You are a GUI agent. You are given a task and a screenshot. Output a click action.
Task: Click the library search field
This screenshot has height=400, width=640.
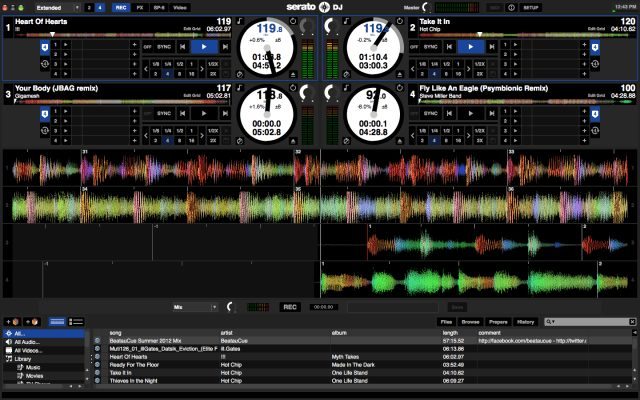[590, 322]
